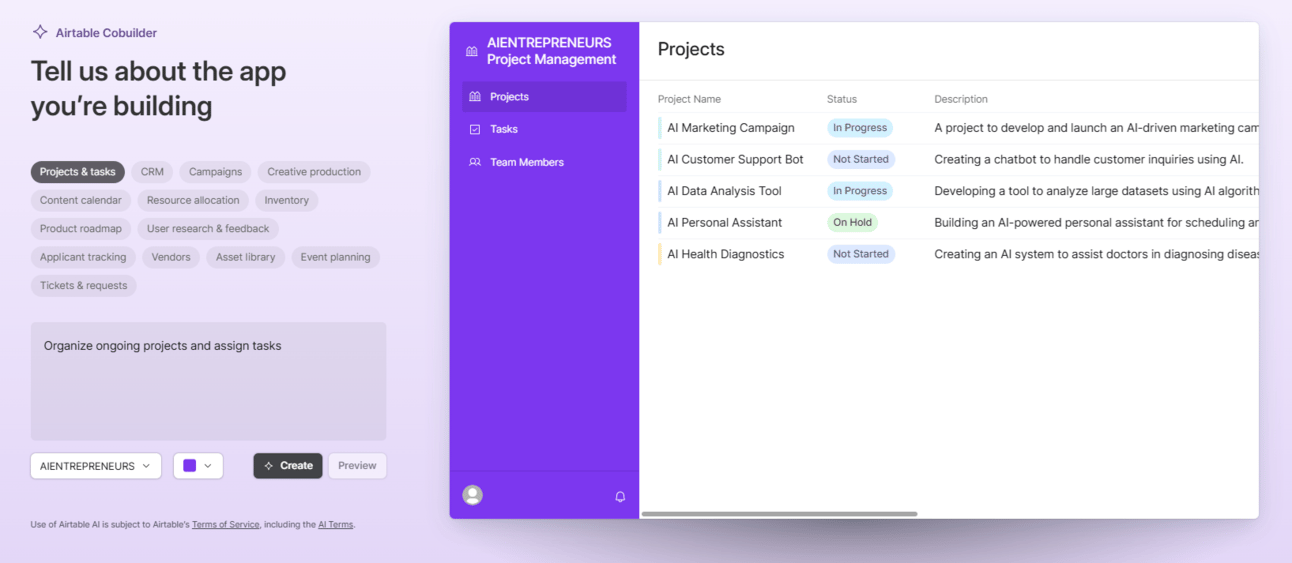Select the Inventory chip

pos(287,200)
